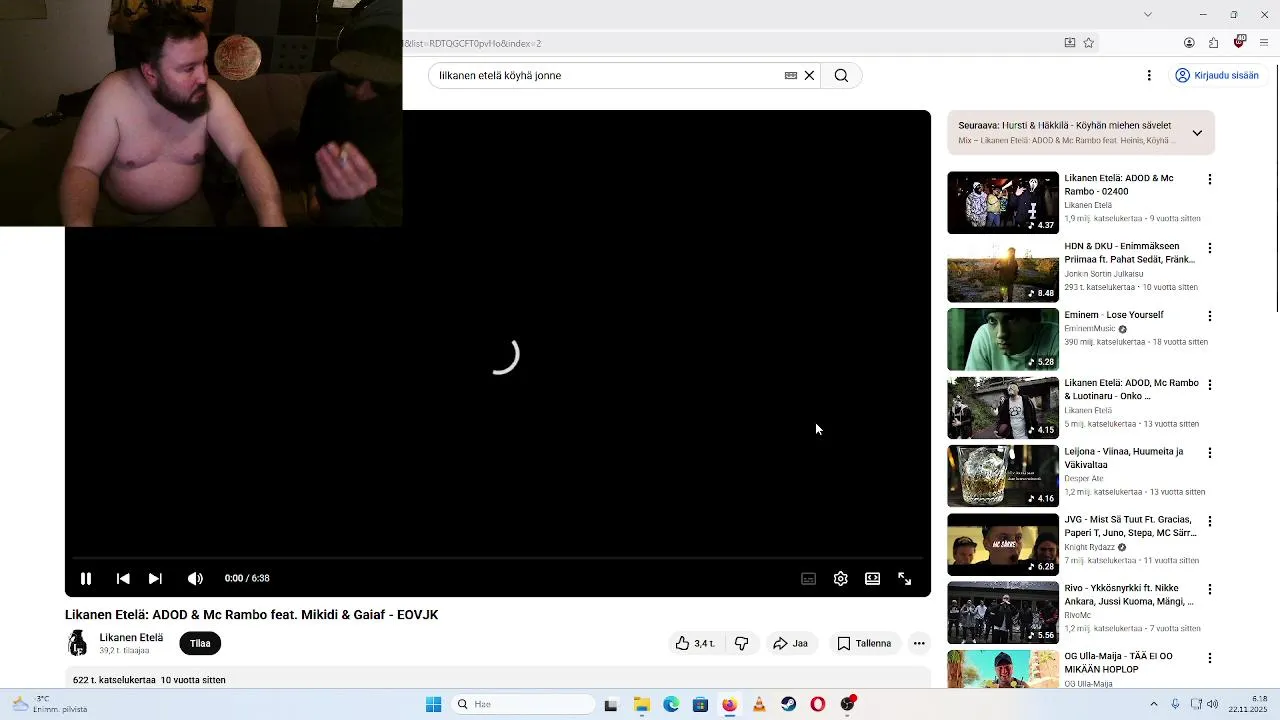1280x720 pixels.
Task: Open more actions menu below the video
Action: click(x=919, y=643)
